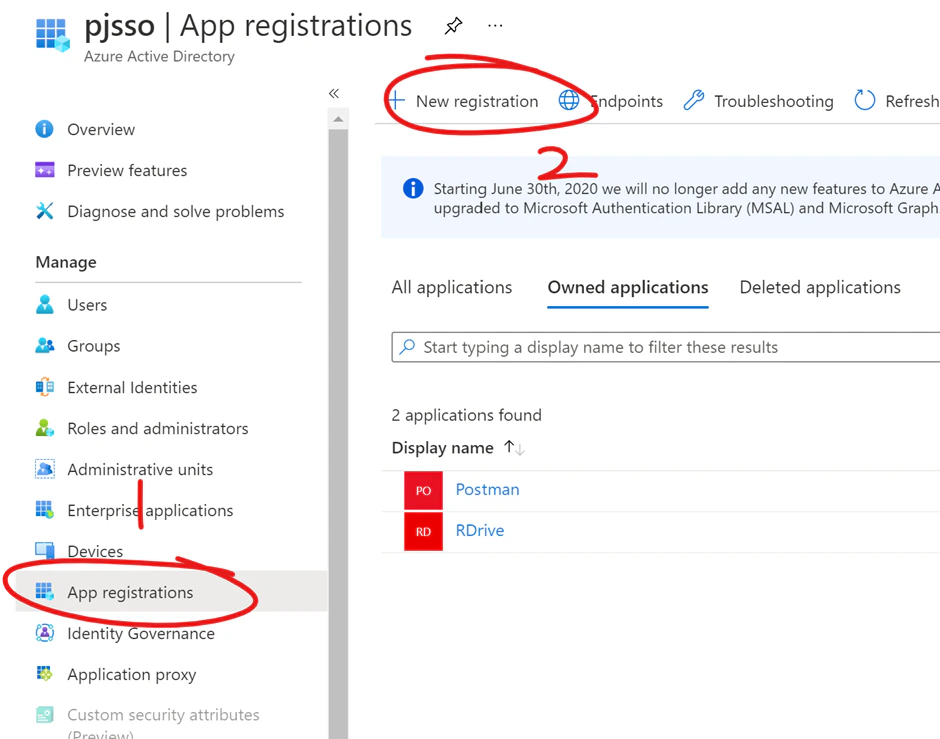Open Enterprise applications
Screen dimensions: 940x739
coord(149,510)
